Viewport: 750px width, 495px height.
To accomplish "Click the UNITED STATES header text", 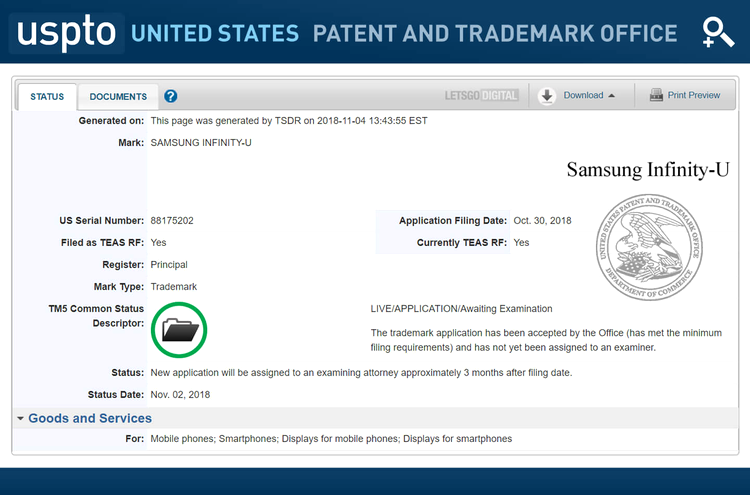I will tap(215, 33).
